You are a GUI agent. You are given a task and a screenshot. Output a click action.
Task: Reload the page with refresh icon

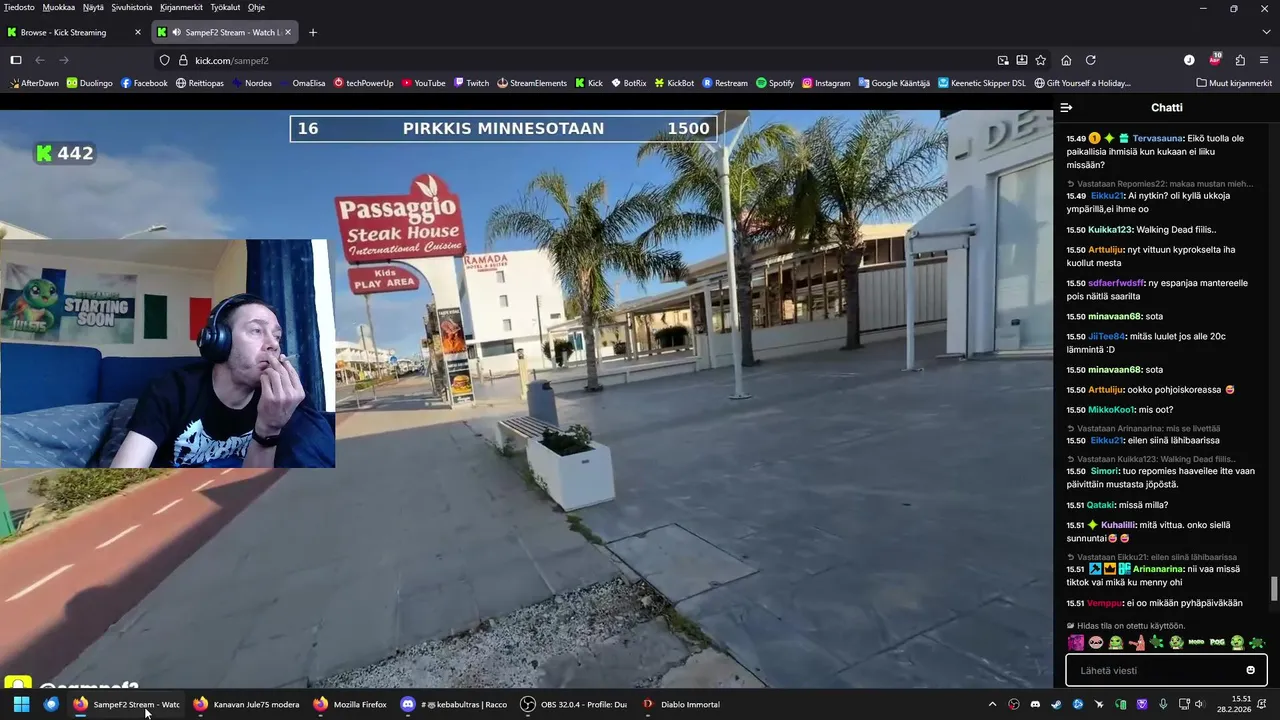pos(1091,60)
